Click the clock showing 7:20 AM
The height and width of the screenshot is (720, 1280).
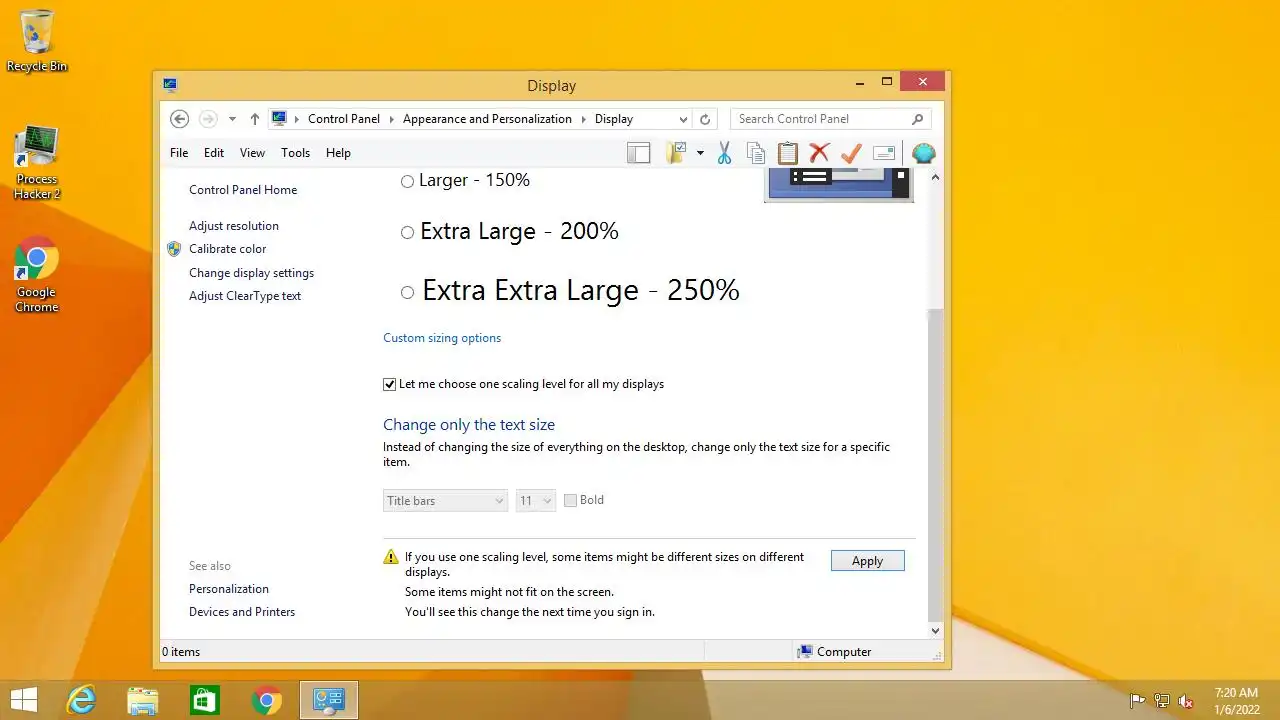coord(1236,693)
